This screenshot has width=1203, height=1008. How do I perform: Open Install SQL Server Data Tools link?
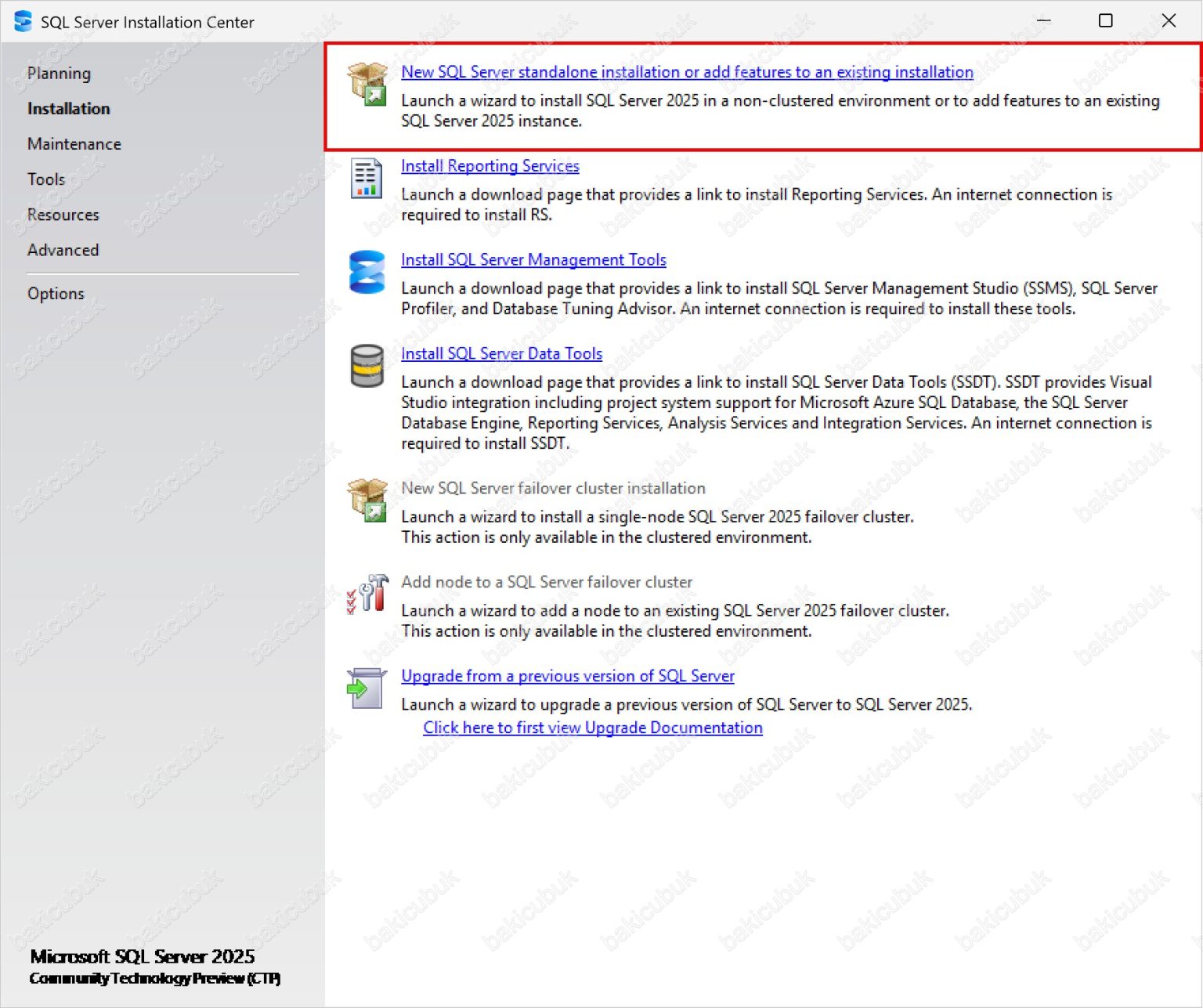coord(501,353)
